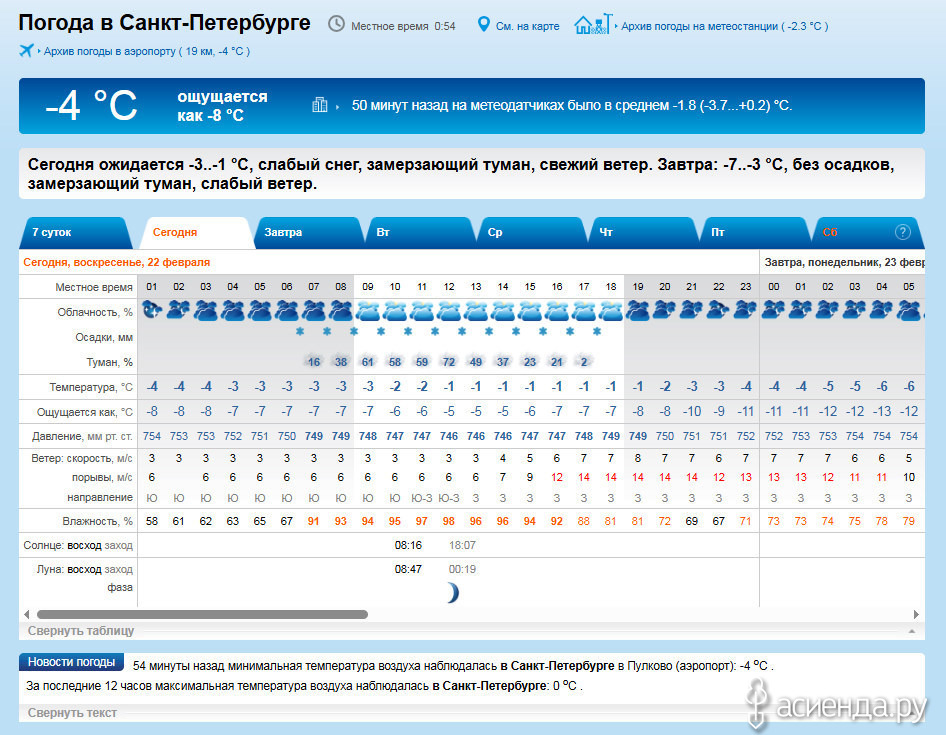Collapse the news text via 'Свернуть текст'
The image size is (946, 735).
pos(72,713)
